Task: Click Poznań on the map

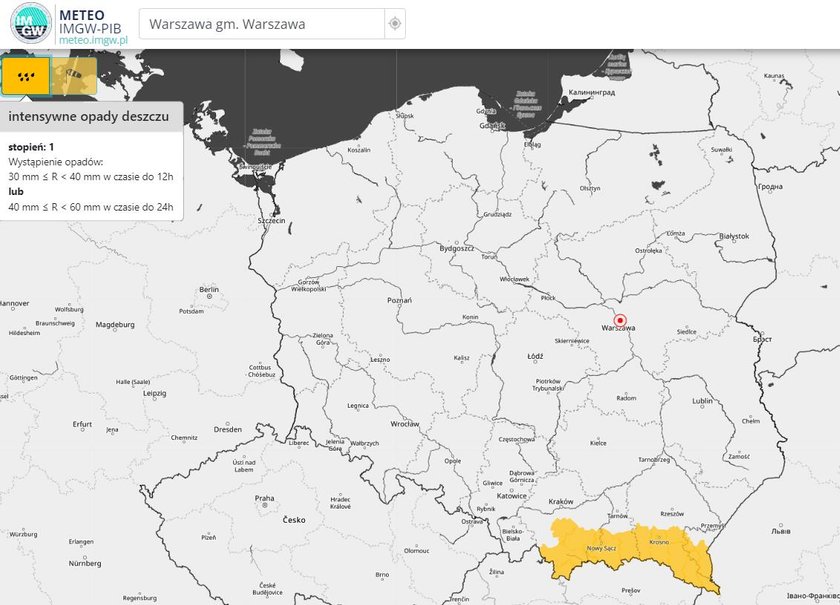Action: 400,300
